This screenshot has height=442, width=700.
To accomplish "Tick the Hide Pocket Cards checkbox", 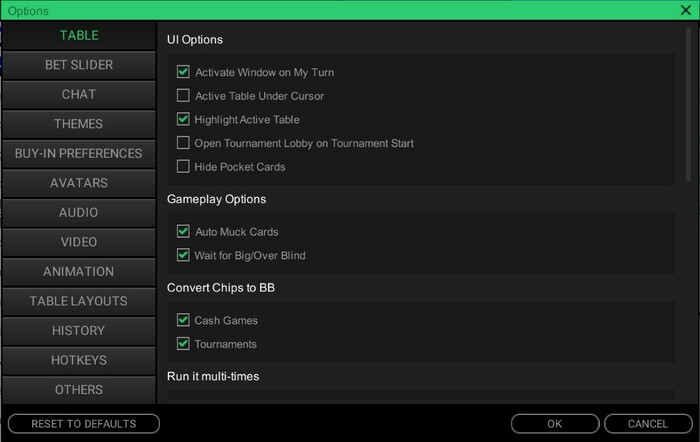I will coord(183,167).
